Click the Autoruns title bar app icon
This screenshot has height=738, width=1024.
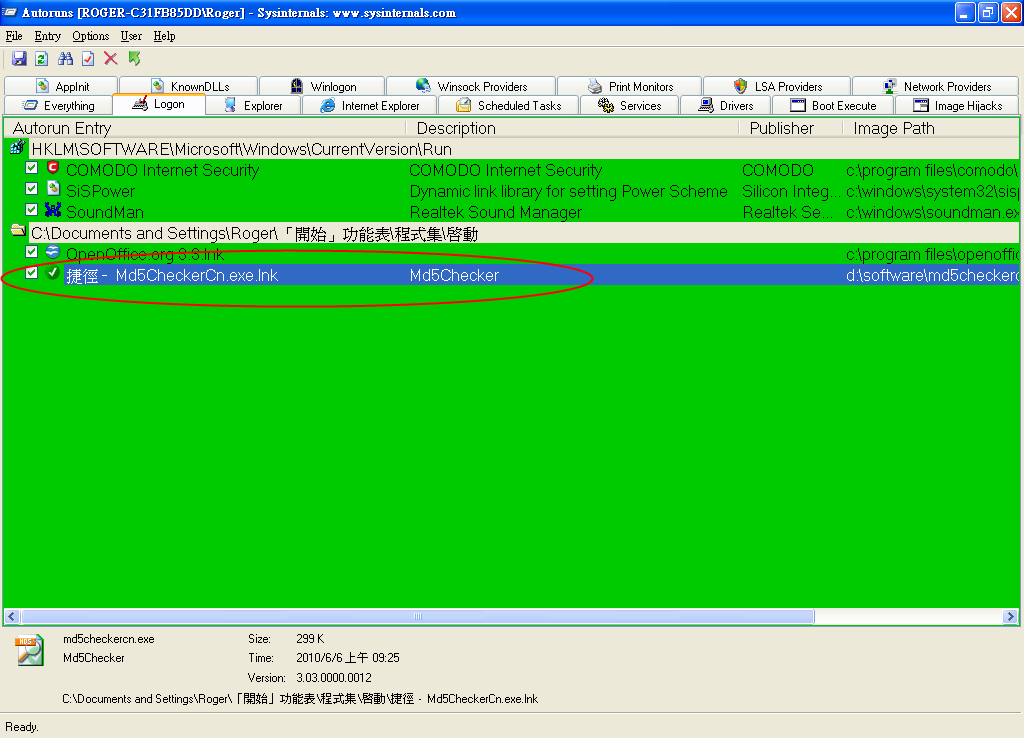[10, 12]
